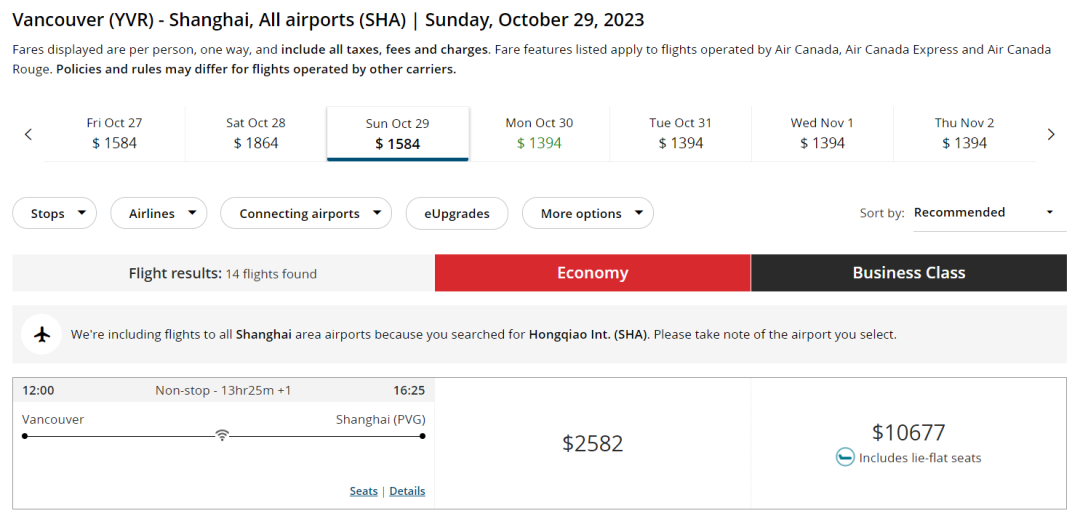Open the More options dropdown
The image size is (1080, 516).
point(588,213)
